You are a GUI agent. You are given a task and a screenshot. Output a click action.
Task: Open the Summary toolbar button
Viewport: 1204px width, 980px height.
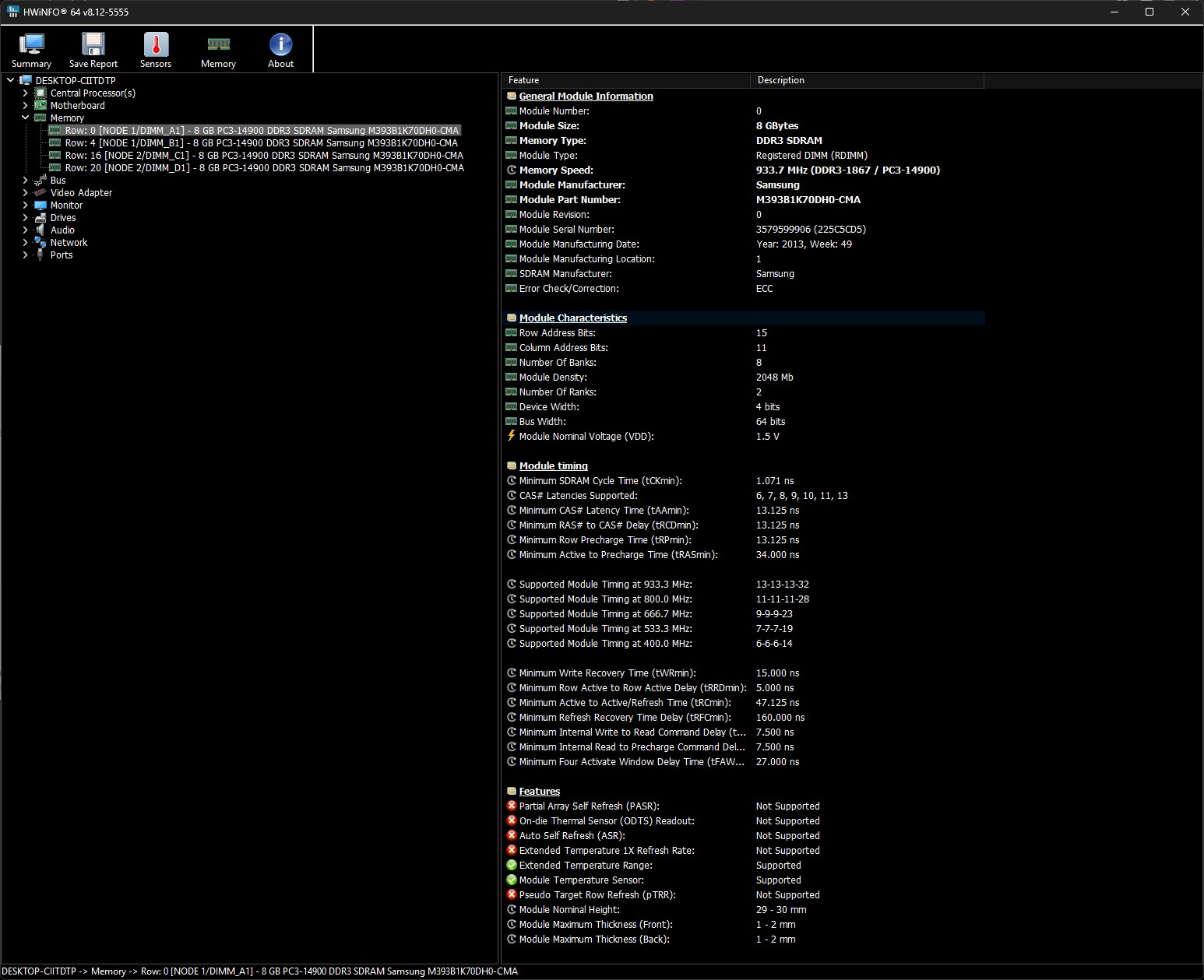(31, 50)
